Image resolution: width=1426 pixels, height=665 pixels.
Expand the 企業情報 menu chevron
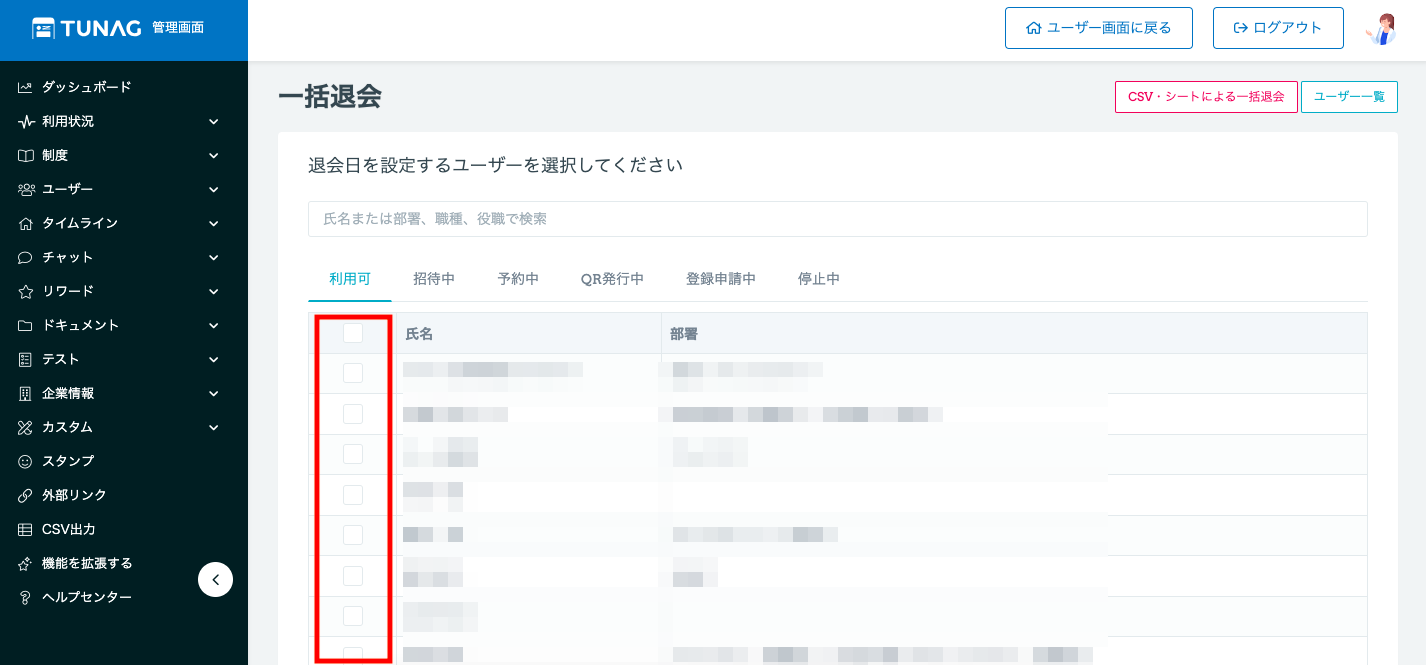[213, 393]
